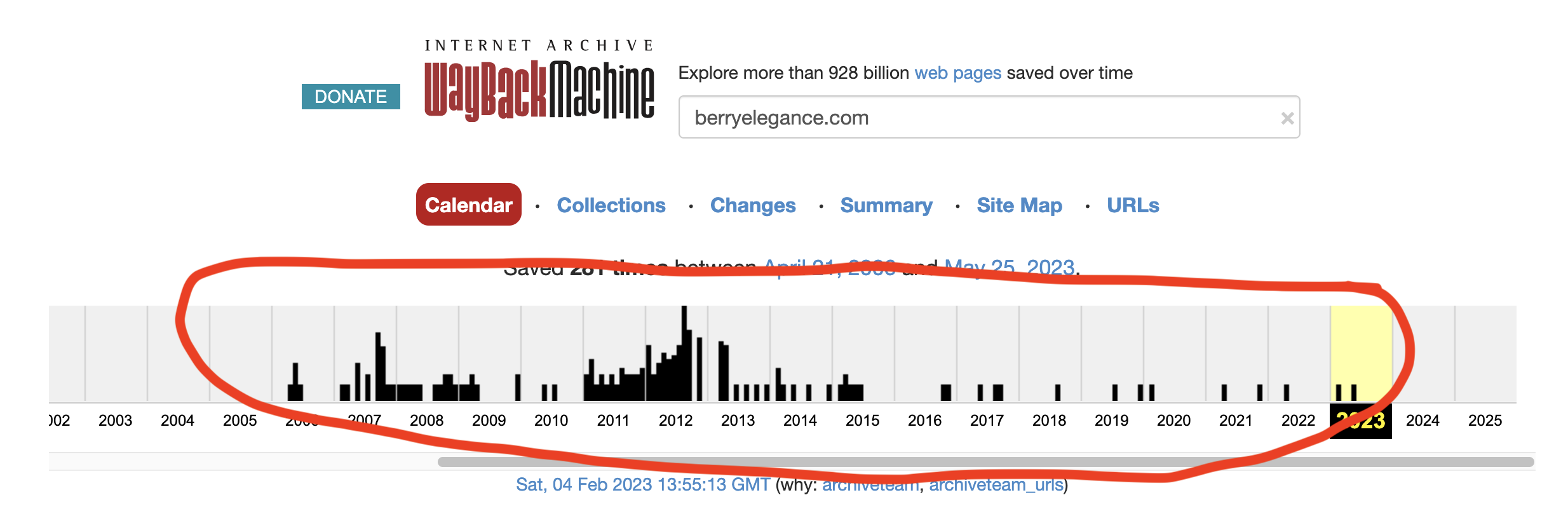Select year 2009 on the timeline
This screenshot has height=516, width=1568.
(489, 421)
